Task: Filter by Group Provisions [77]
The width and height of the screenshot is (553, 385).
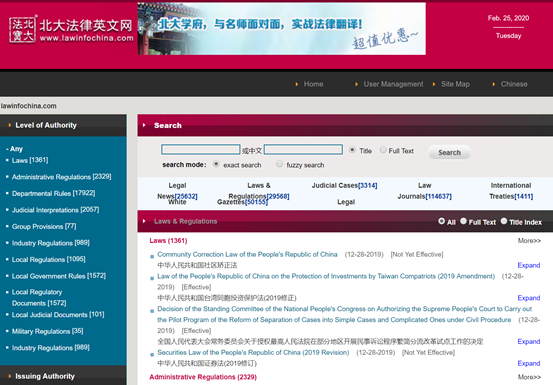Action: click(44, 226)
